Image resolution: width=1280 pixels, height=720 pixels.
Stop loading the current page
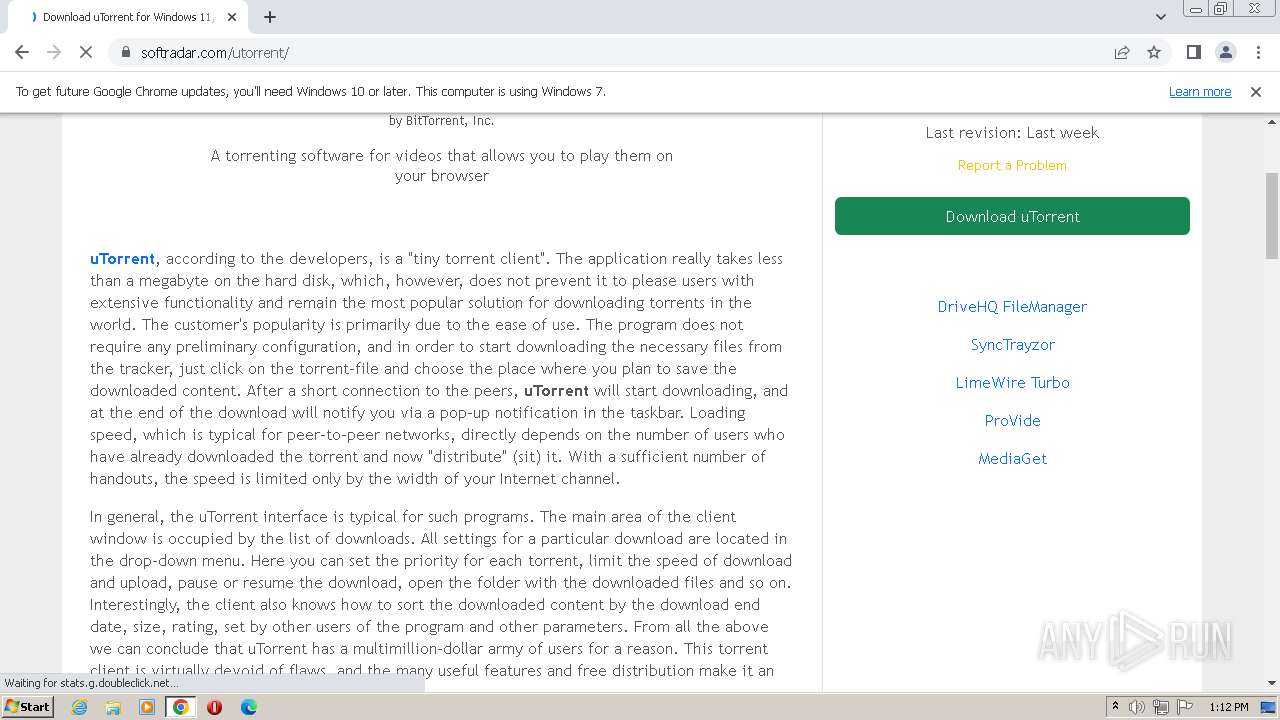pyautogui.click(x=86, y=52)
